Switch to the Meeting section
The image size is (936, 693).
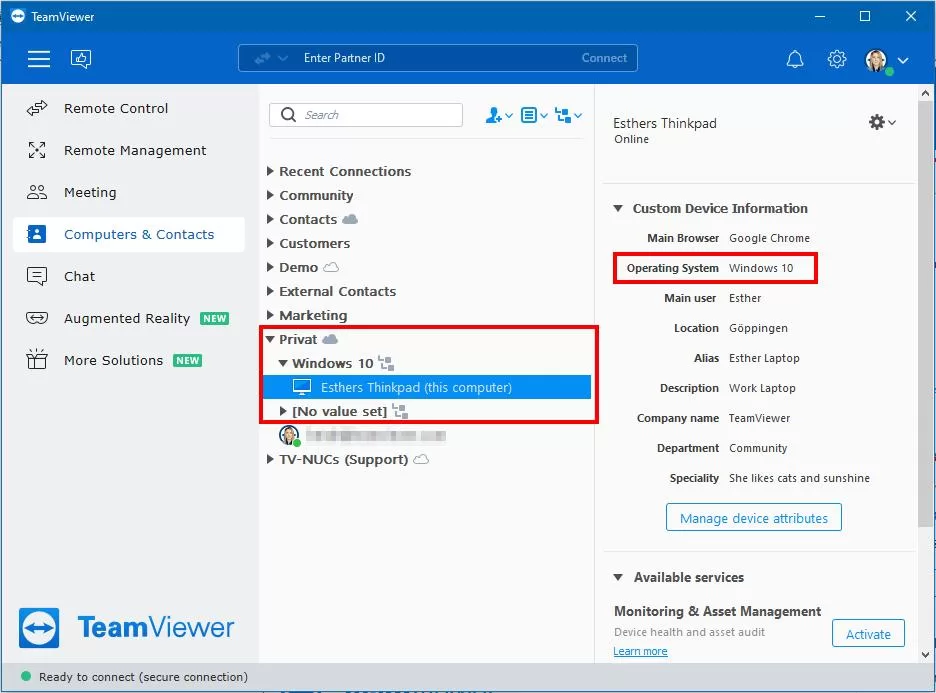click(x=90, y=193)
